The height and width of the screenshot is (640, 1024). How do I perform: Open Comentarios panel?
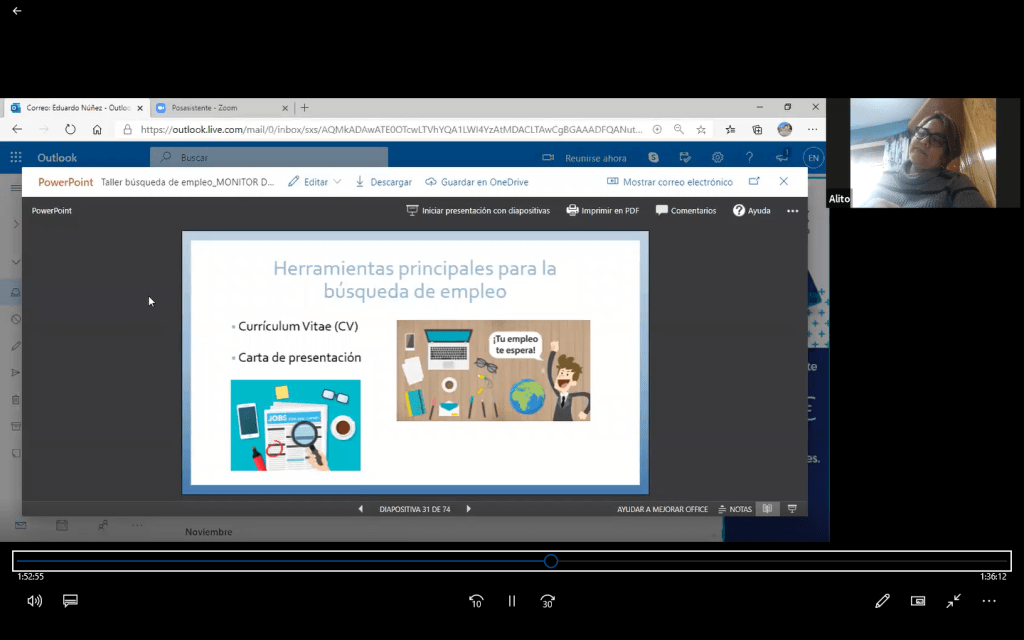686,211
